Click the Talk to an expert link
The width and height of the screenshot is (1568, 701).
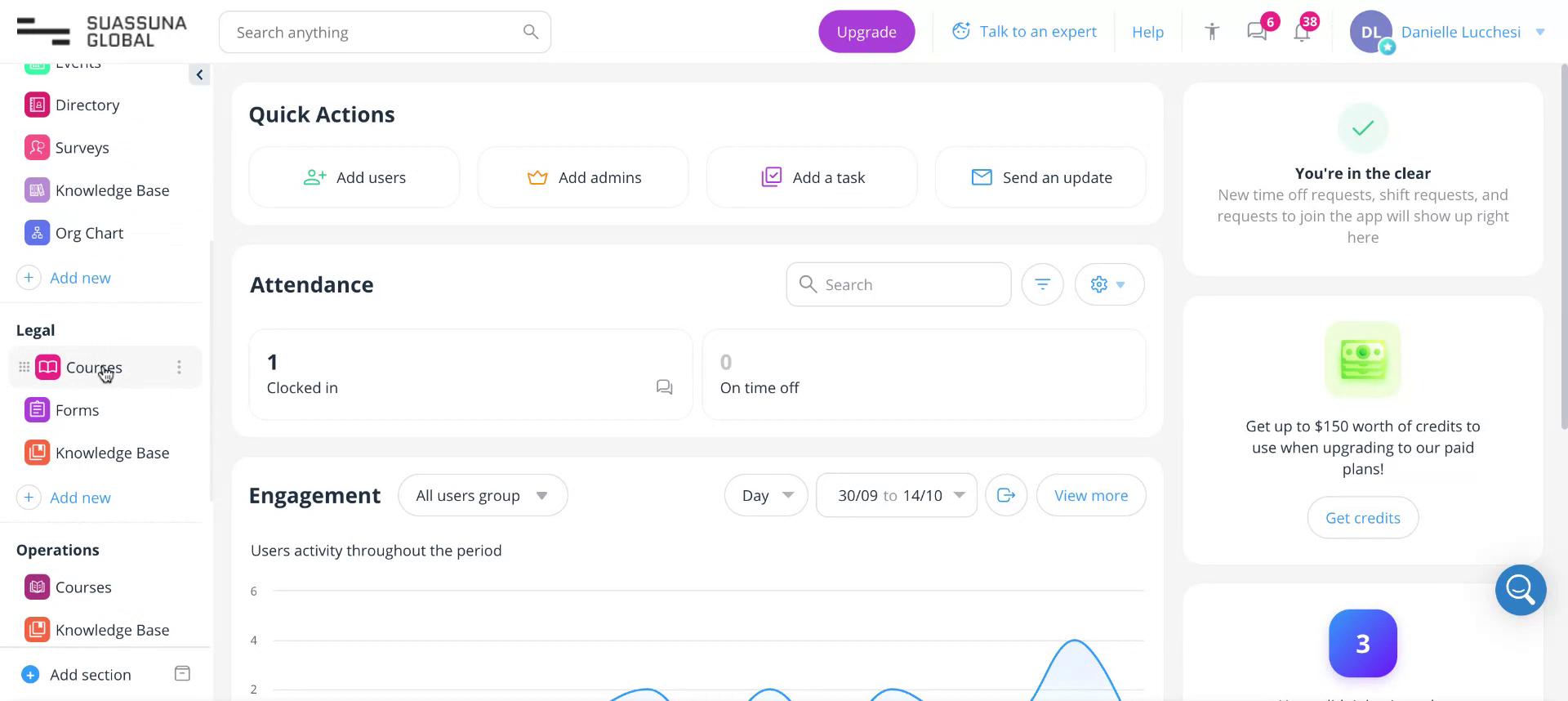point(1038,31)
